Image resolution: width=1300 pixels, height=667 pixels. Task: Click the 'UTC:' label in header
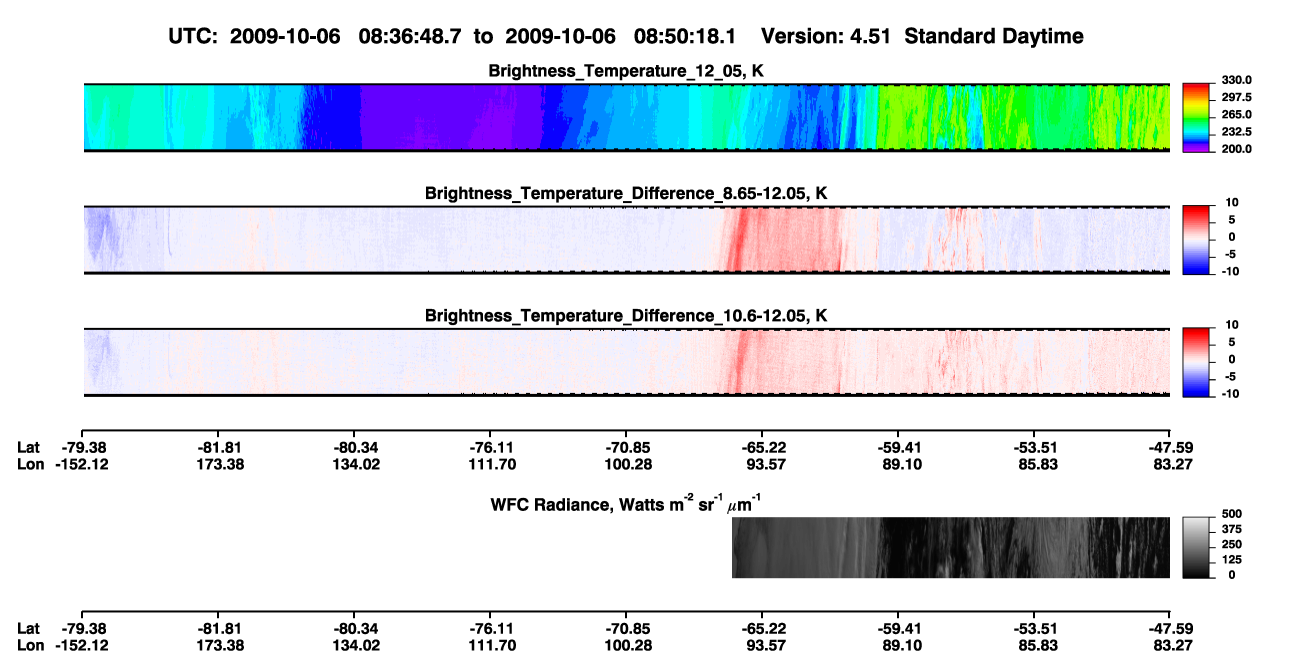tap(193, 37)
